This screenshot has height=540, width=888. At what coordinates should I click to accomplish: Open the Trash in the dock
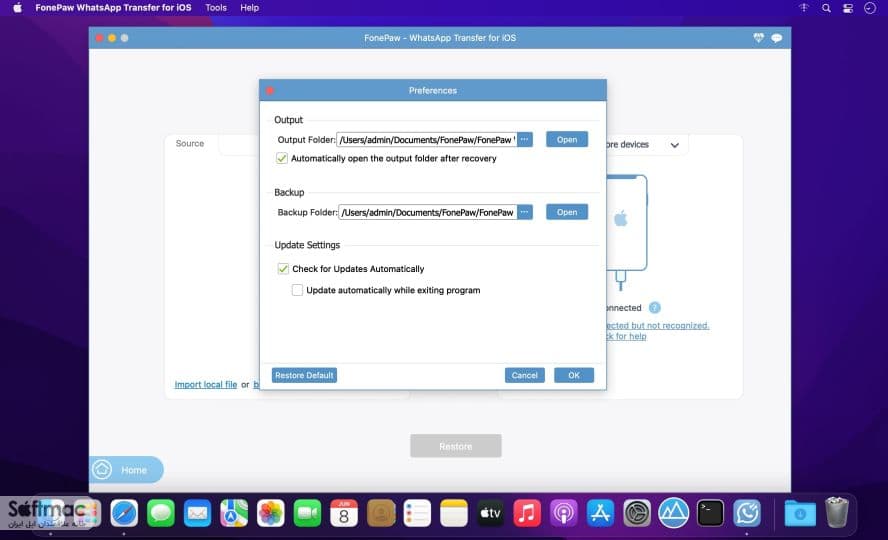(x=836, y=512)
